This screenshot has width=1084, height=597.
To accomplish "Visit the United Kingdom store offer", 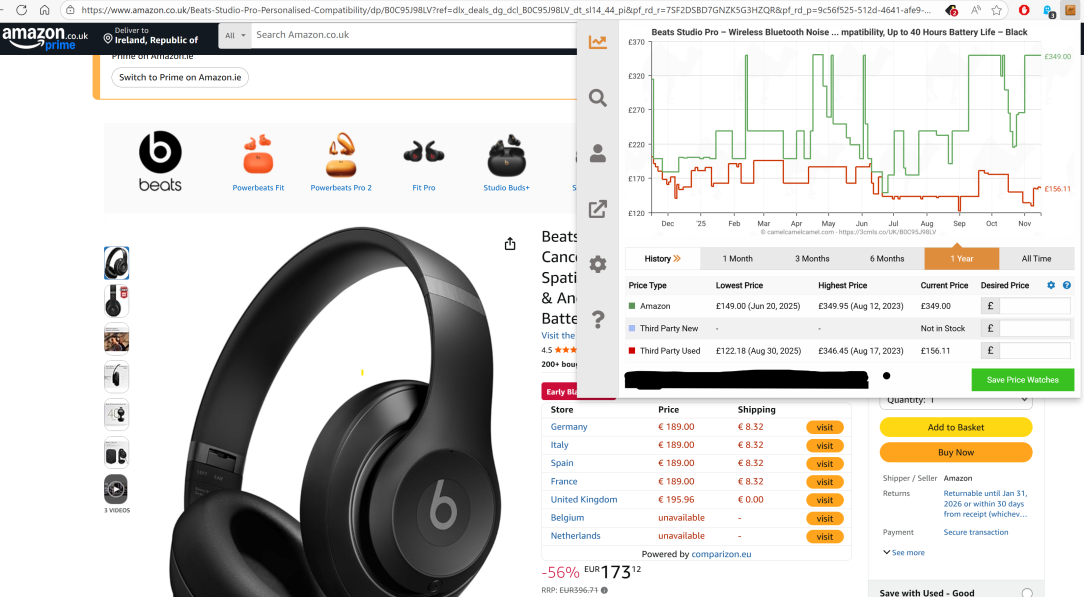I will [x=825, y=500].
